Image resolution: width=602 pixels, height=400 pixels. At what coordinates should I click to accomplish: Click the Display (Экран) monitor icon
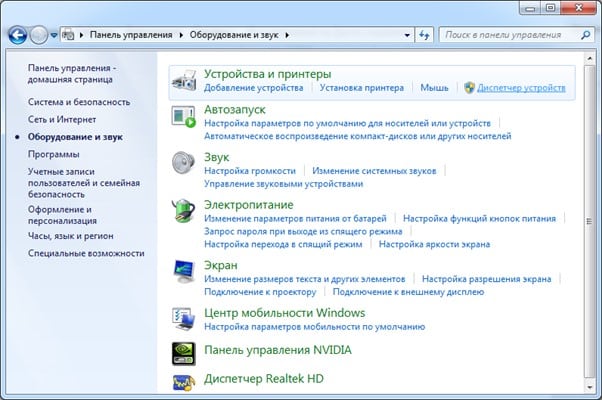(x=184, y=272)
